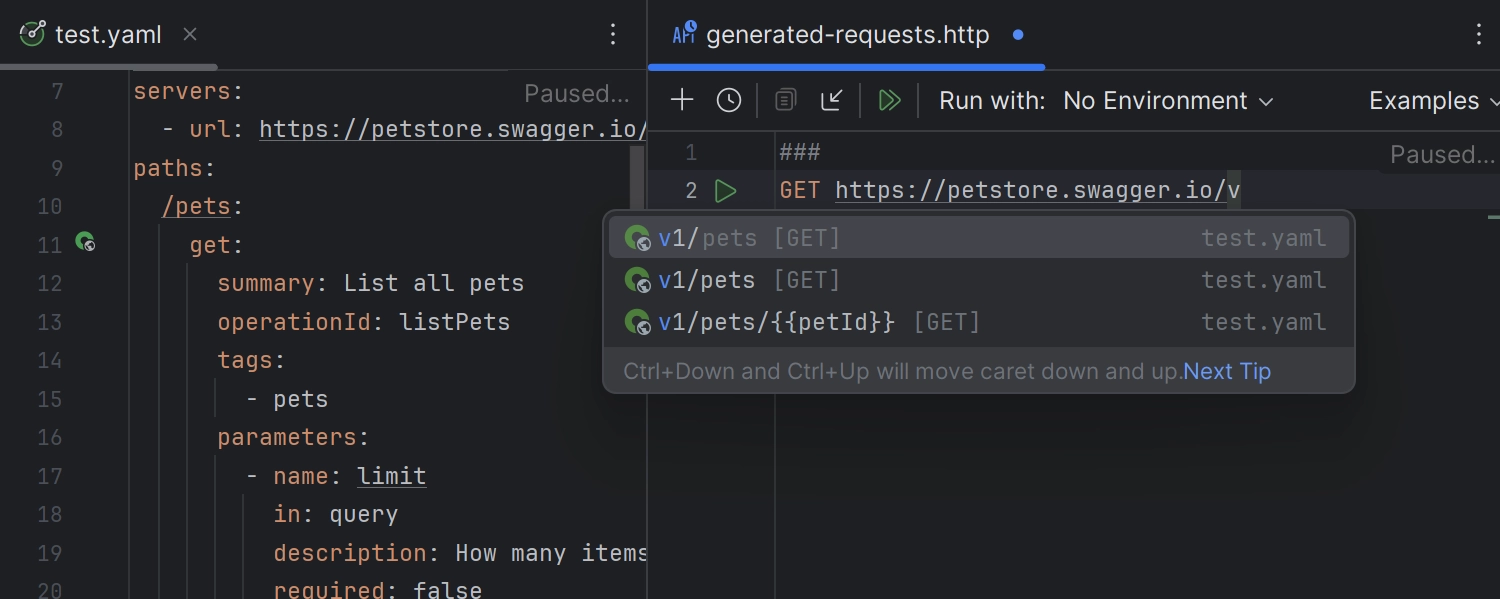Viewport: 1500px width, 599px height.
Task: Select the generated-requests.http tab
Action: point(847,35)
